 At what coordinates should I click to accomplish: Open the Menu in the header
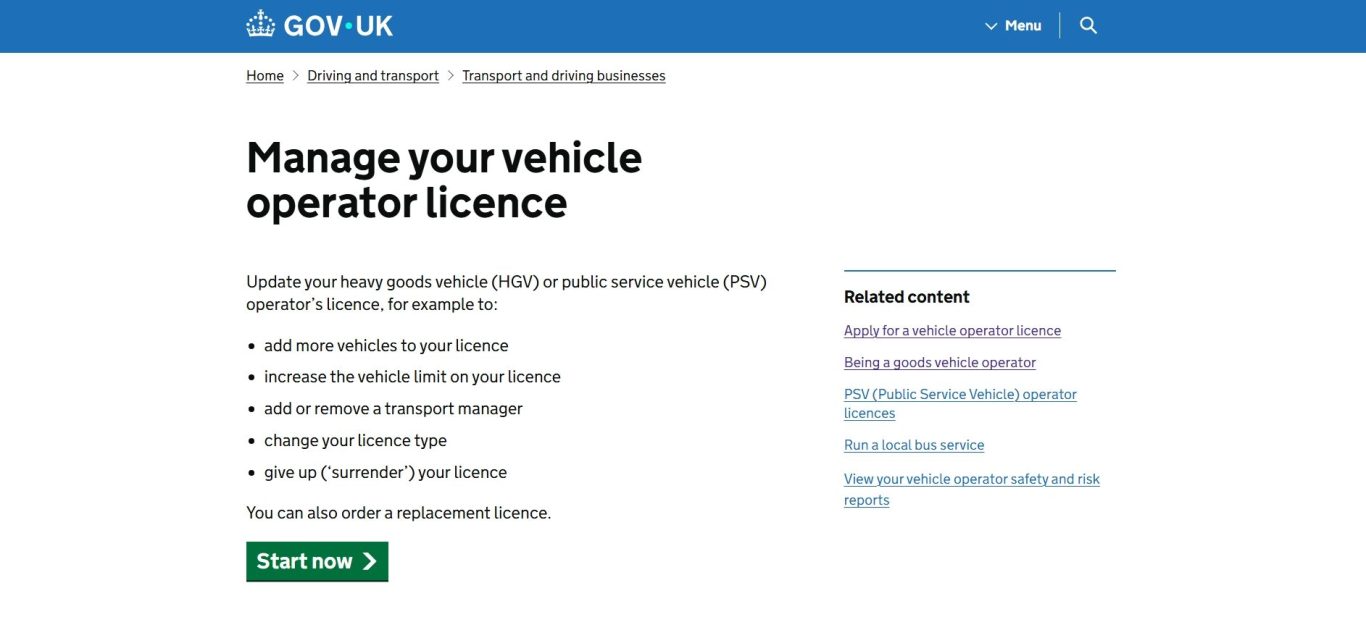pos(1022,25)
